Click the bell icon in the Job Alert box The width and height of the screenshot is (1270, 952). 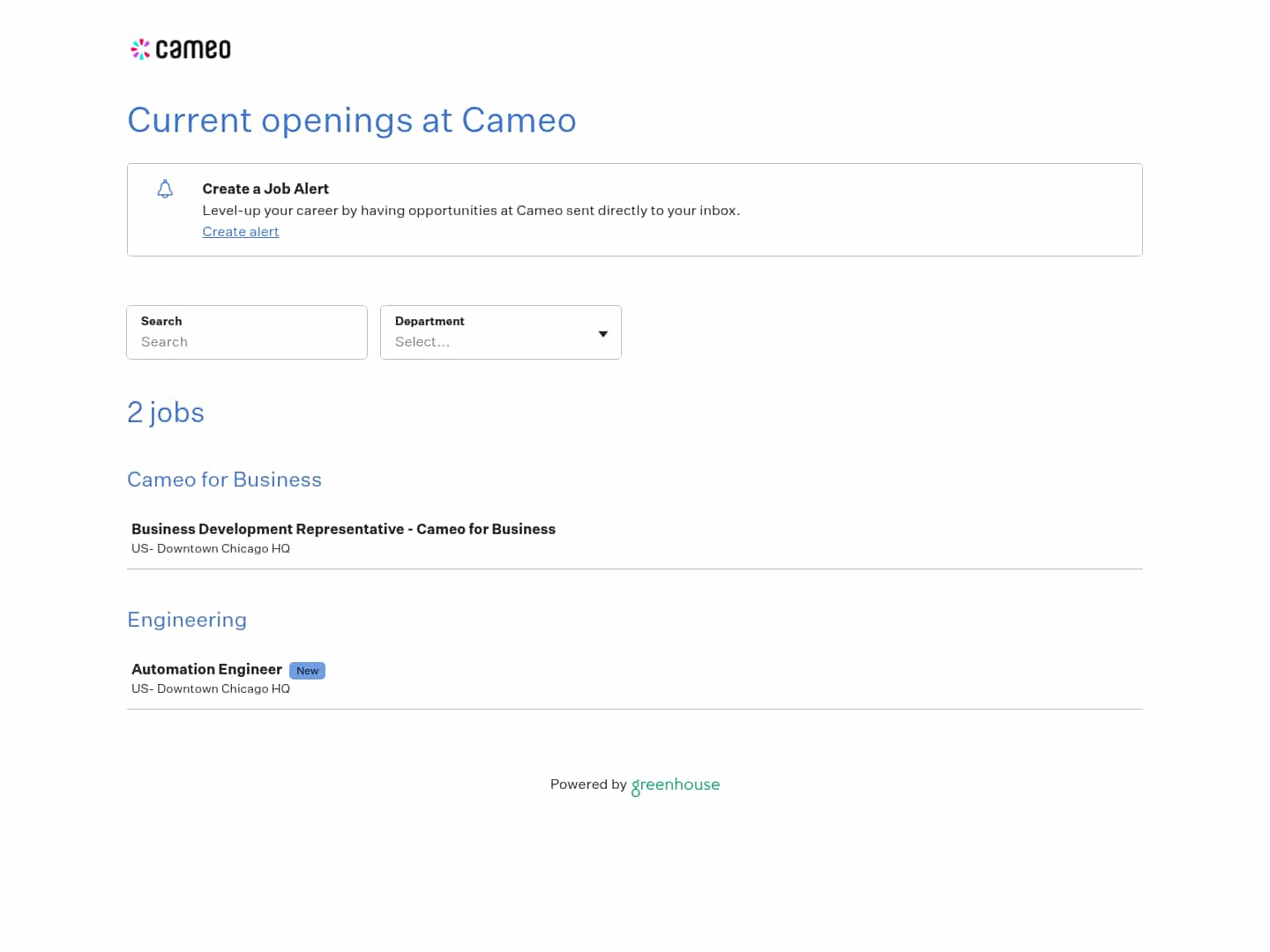point(165,189)
